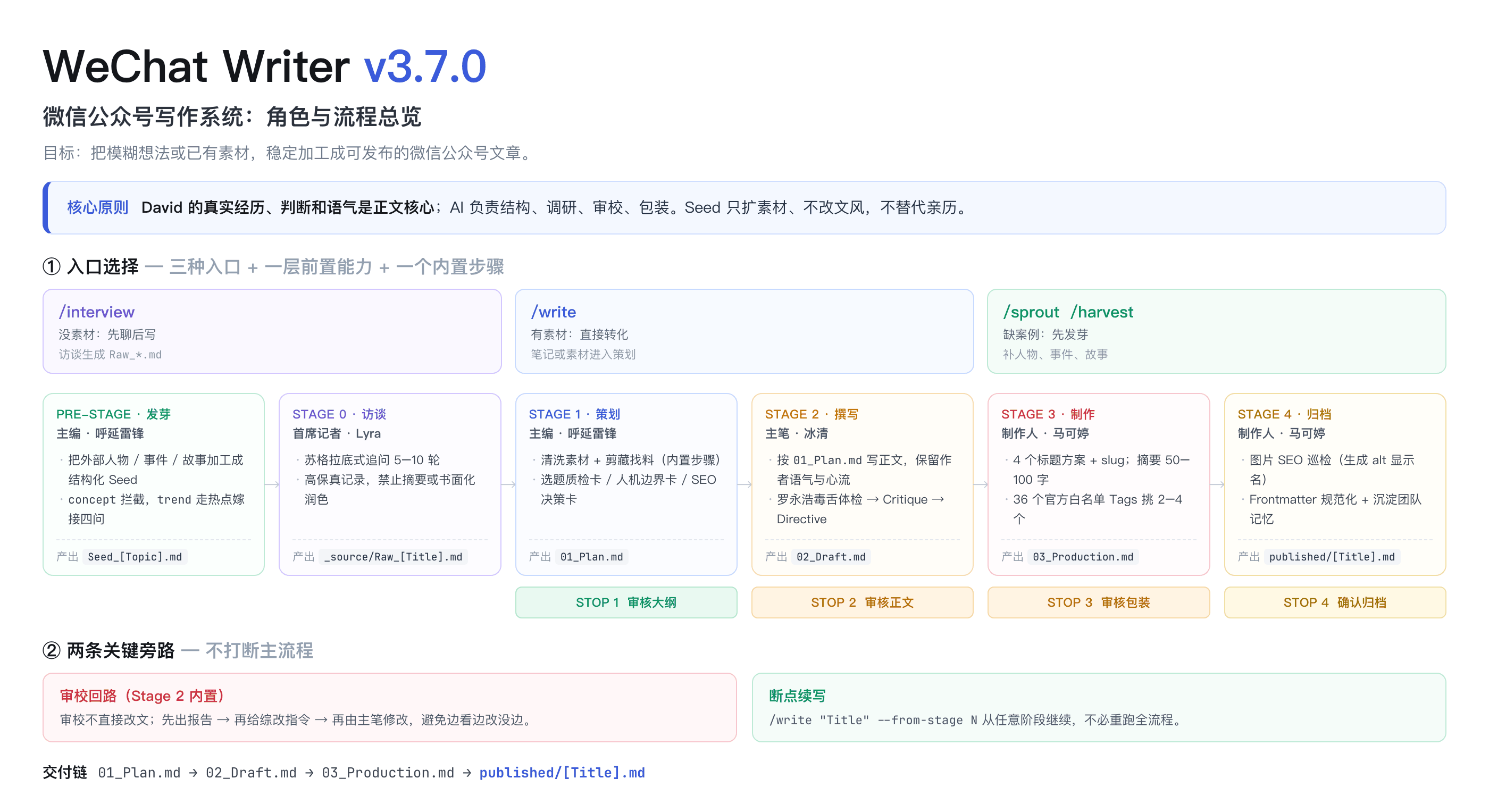
Task: Click the /sprout /harvest entry card
Action: click(1216, 331)
